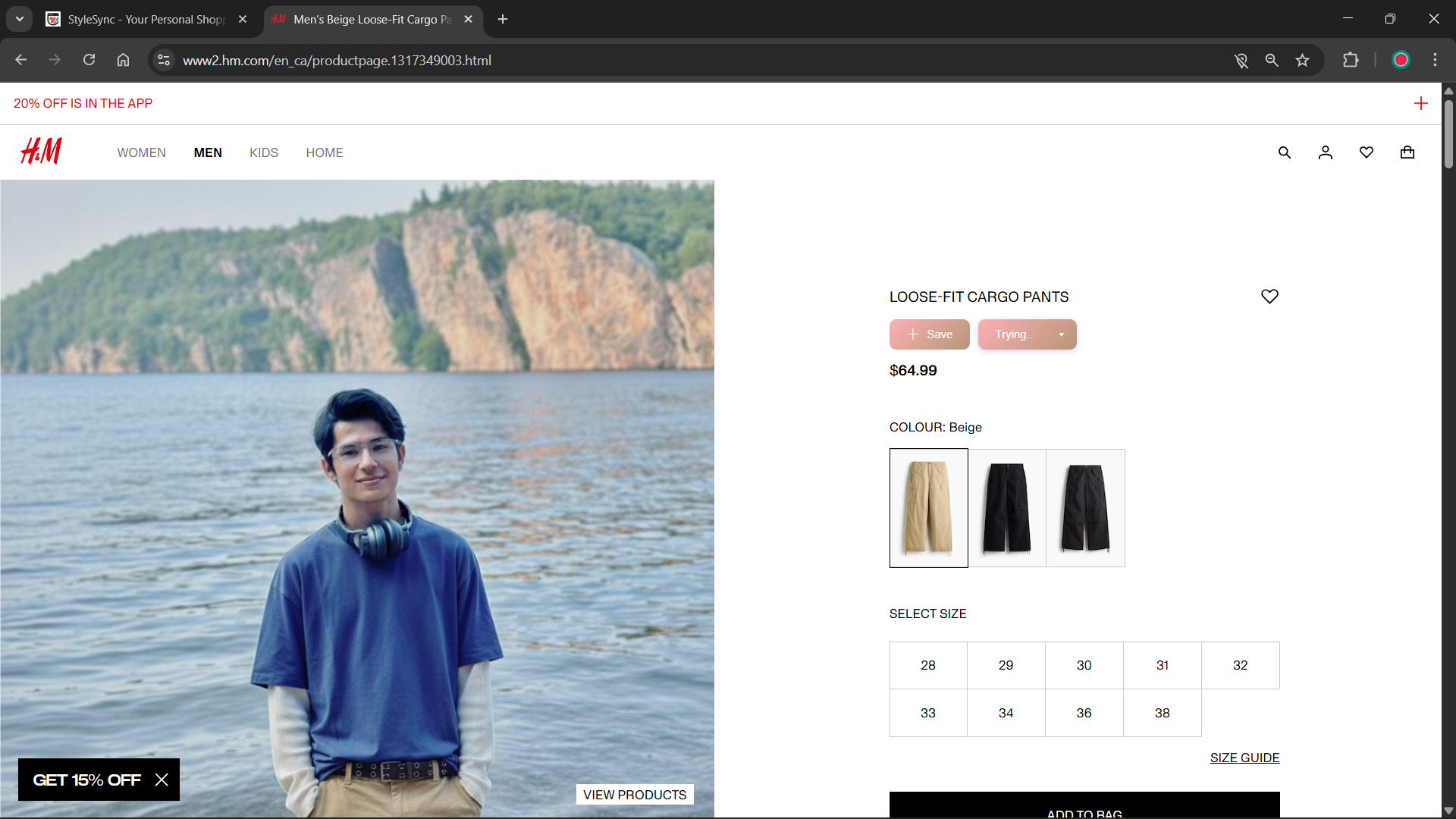Click the H&M logo
This screenshot has width=1456, height=819.
pos(41,152)
